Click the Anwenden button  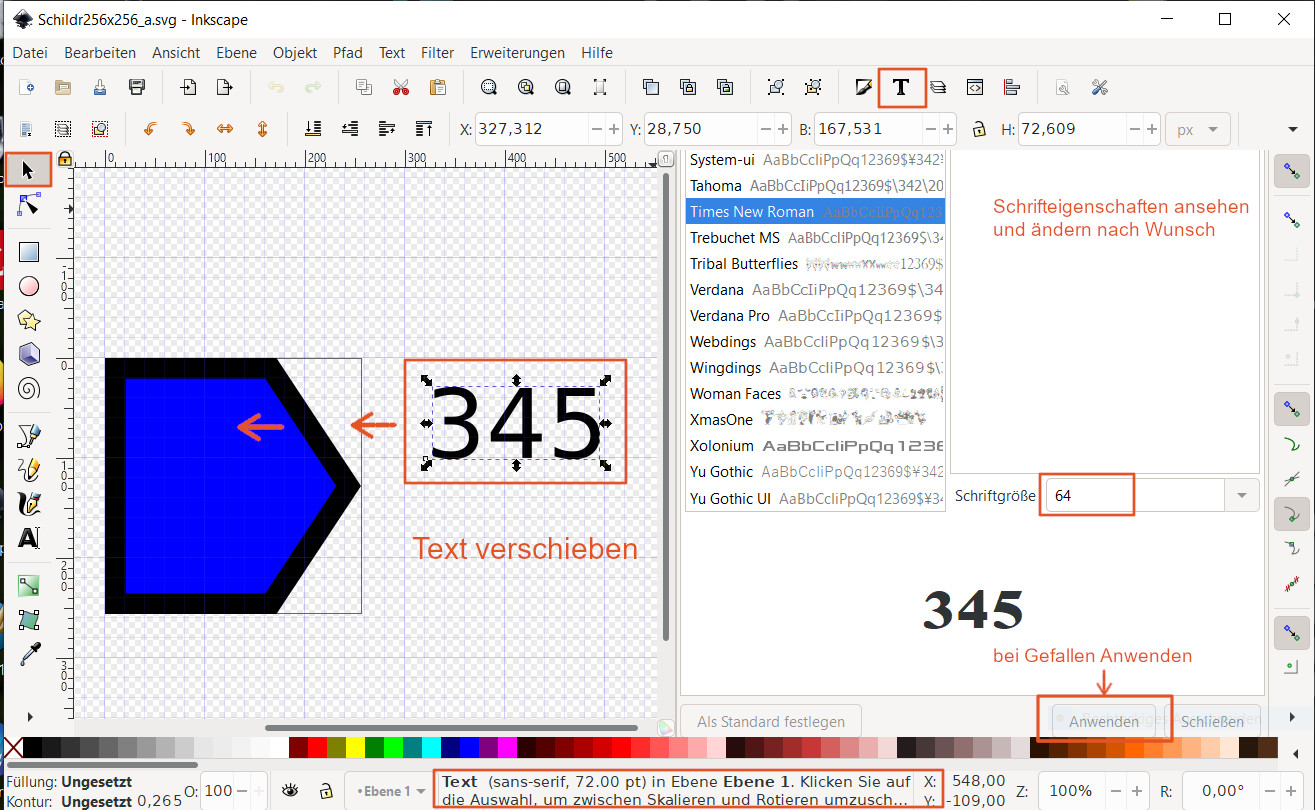(x=1103, y=721)
